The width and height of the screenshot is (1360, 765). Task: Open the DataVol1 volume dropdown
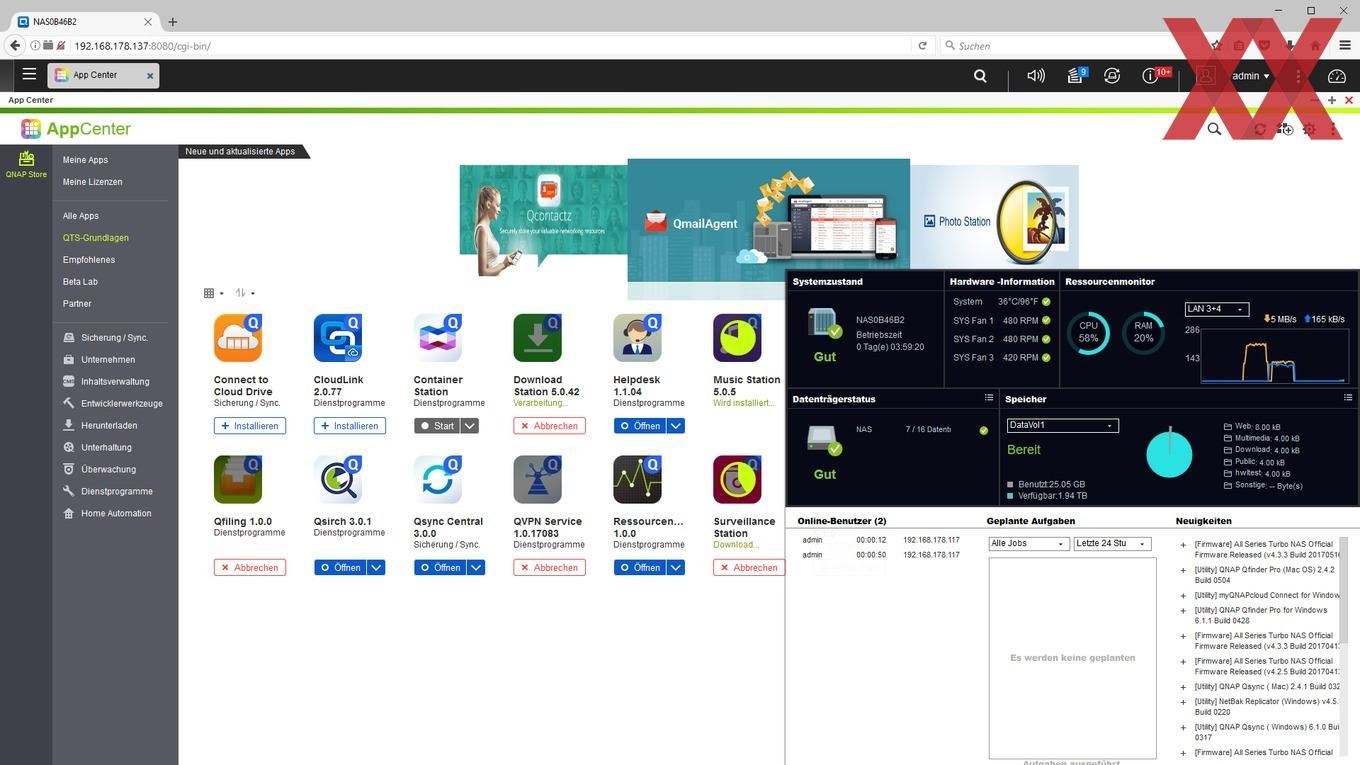coord(1062,425)
